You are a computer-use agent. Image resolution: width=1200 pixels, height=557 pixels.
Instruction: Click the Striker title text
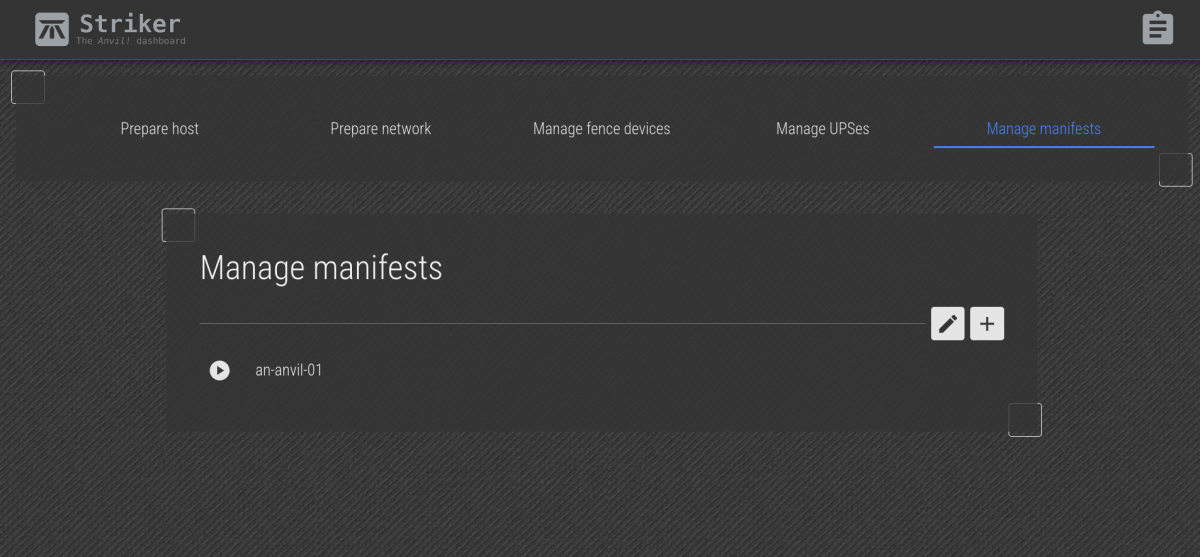point(130,22)
